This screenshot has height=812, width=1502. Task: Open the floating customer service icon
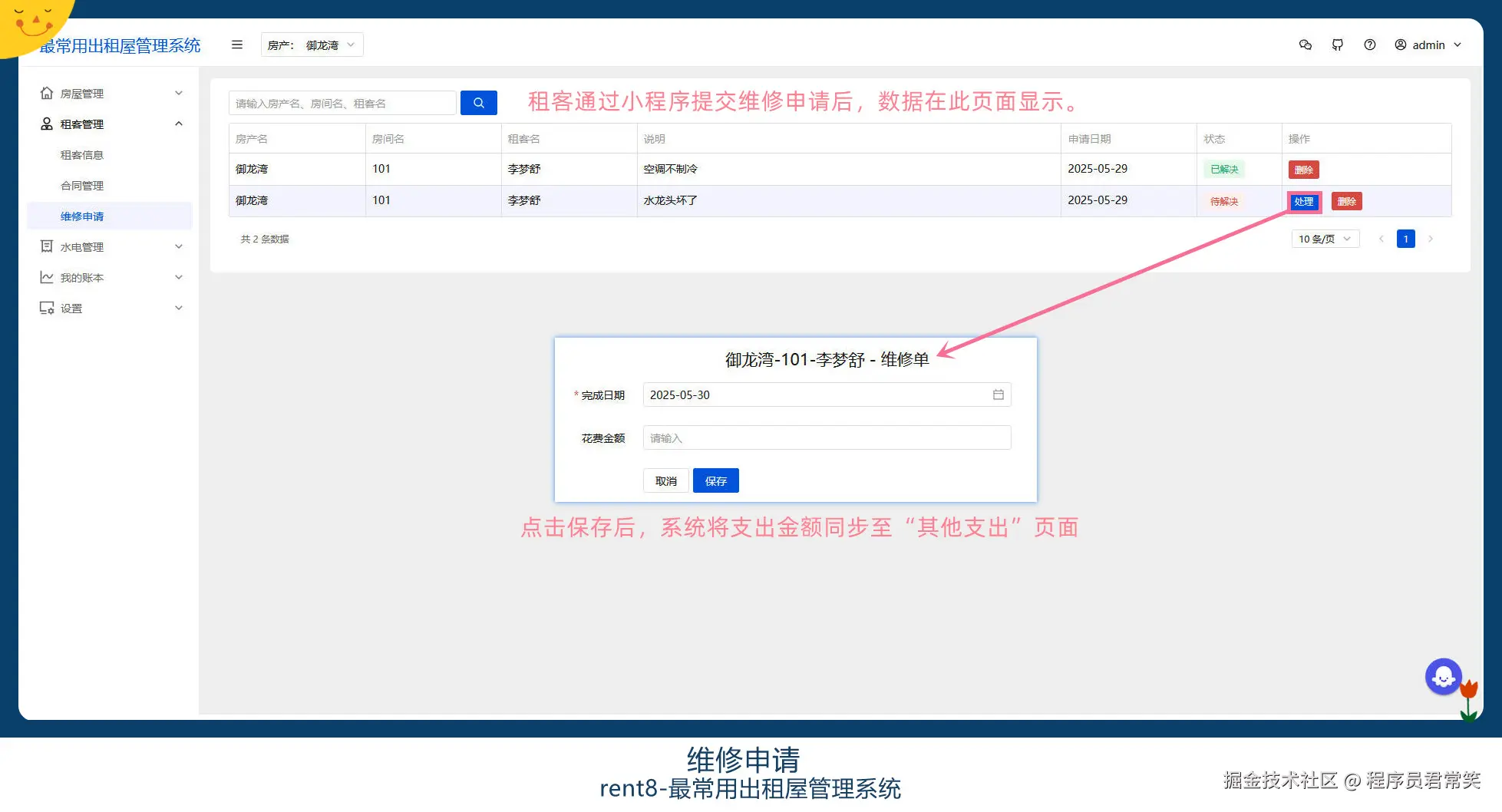[x=1444, y=676]
